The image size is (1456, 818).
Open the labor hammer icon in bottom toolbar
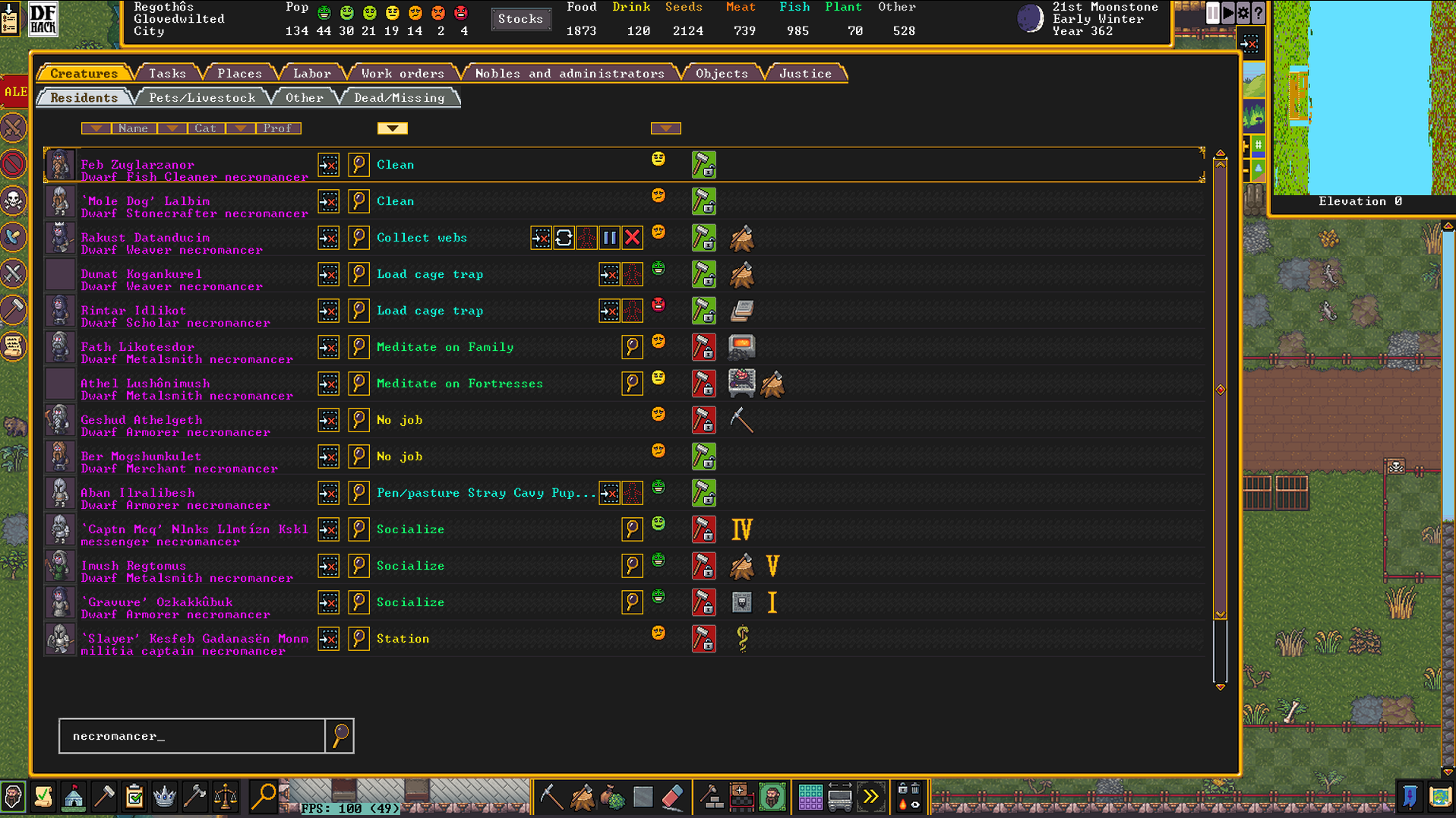(104, 797)
